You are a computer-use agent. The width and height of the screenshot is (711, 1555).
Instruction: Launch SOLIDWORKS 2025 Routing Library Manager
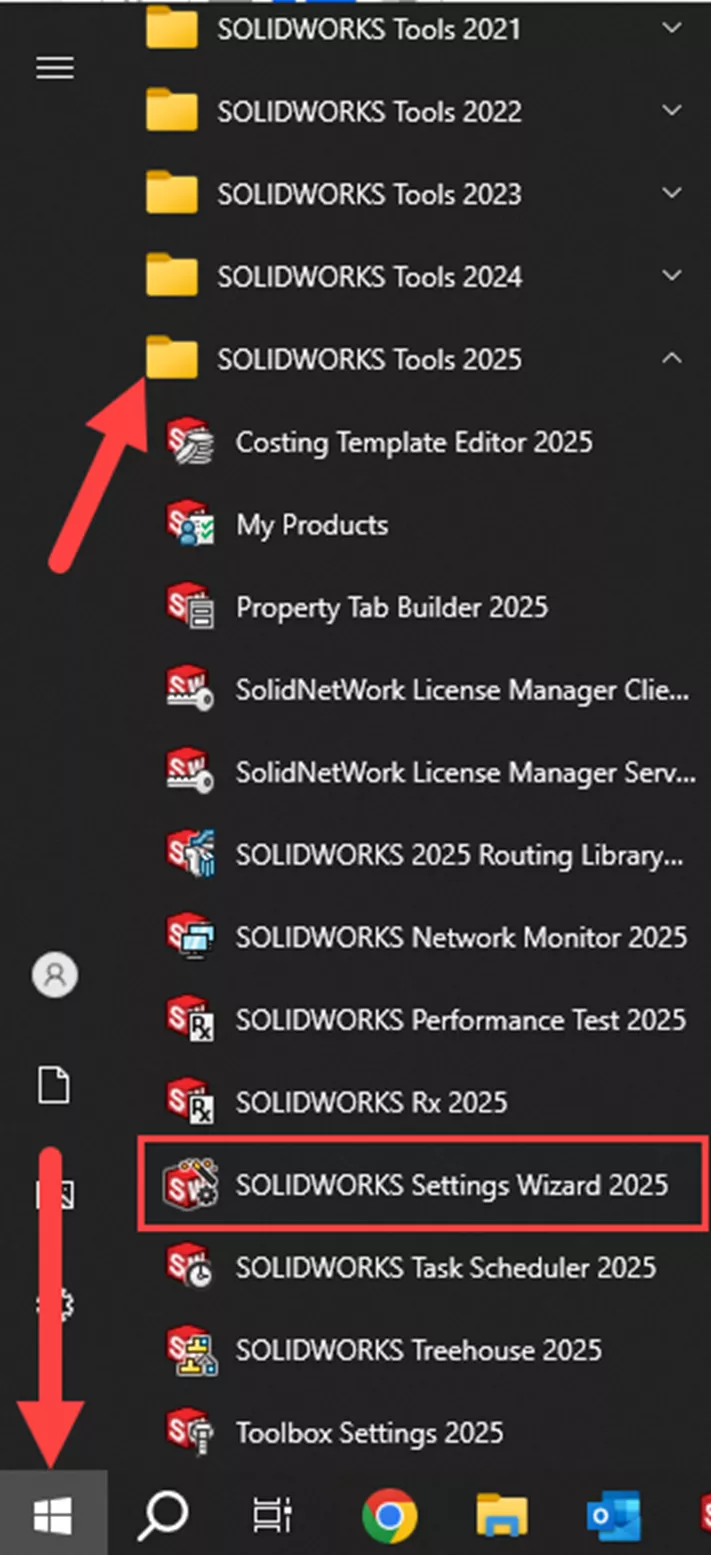(460, 855)
